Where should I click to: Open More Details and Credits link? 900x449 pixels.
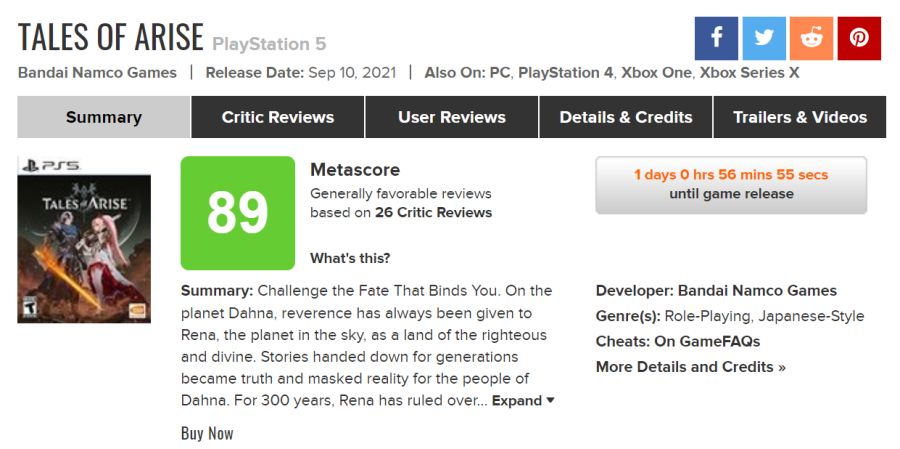[690, 367]
